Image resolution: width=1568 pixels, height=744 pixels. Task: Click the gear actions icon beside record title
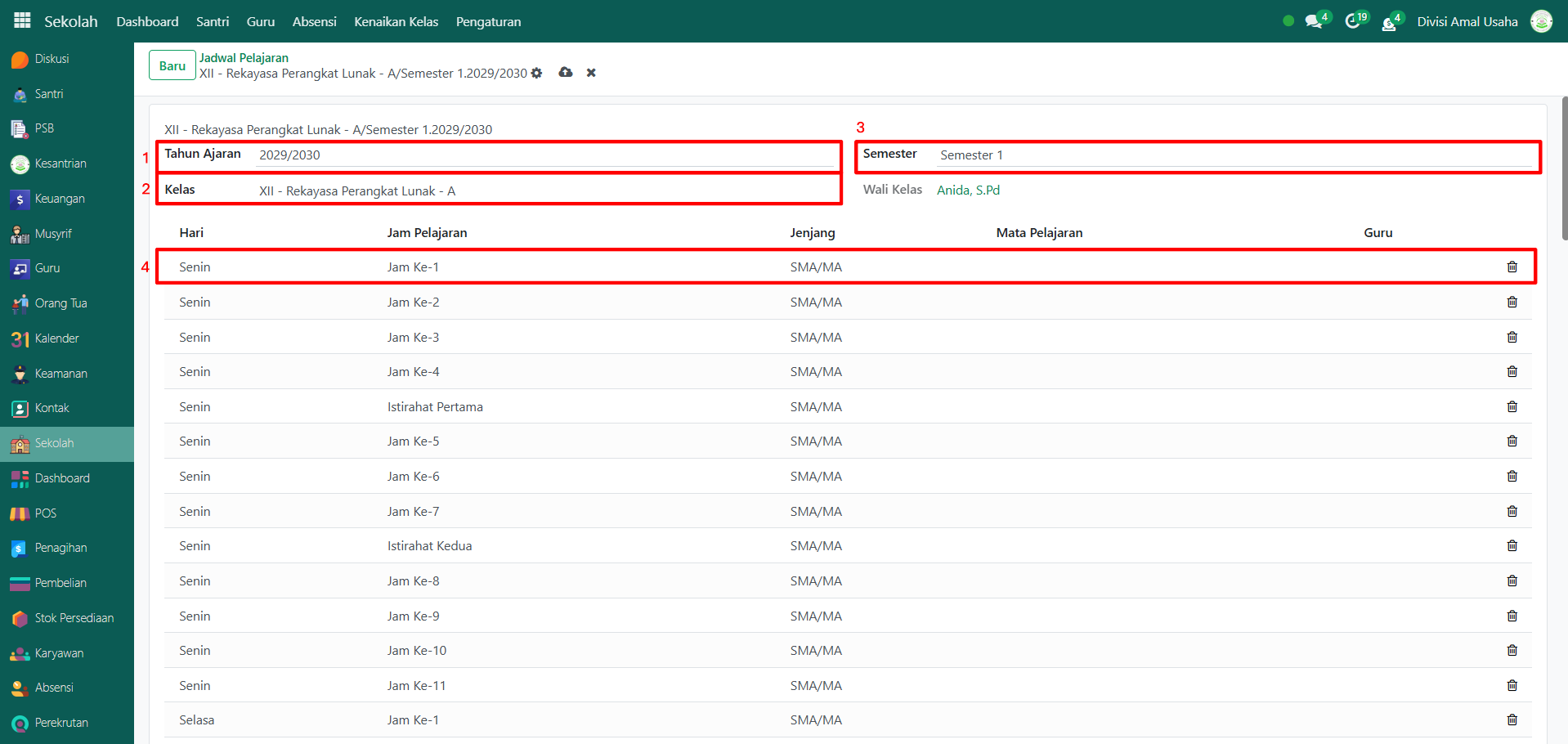(x=536, y=74)
